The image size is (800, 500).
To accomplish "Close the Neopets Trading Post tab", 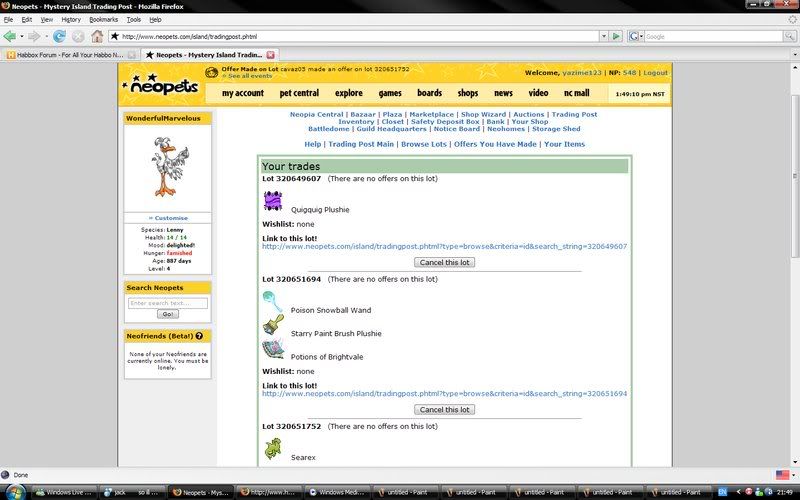I will [270, 54].
